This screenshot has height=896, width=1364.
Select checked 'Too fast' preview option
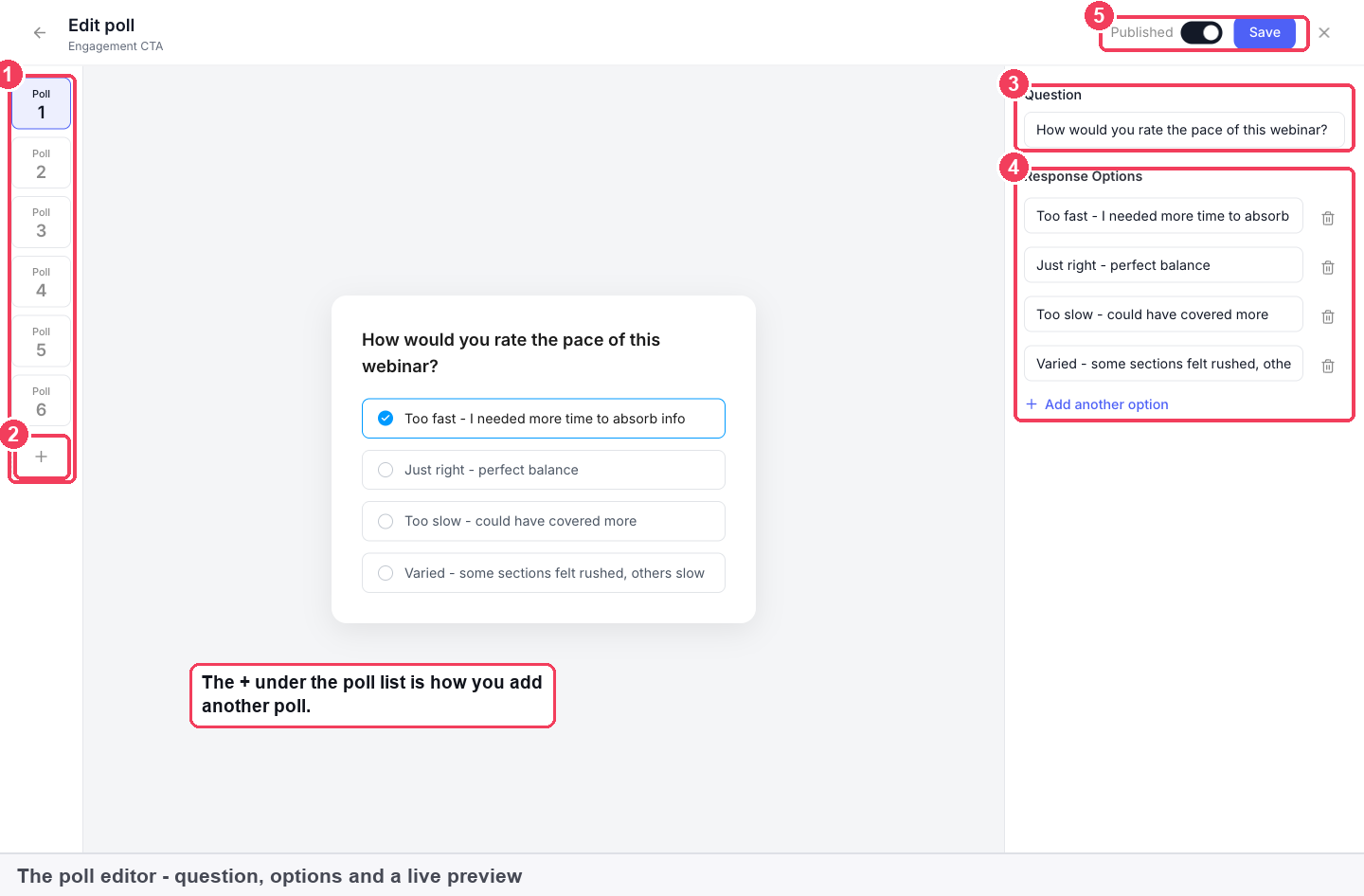[544, 419]
